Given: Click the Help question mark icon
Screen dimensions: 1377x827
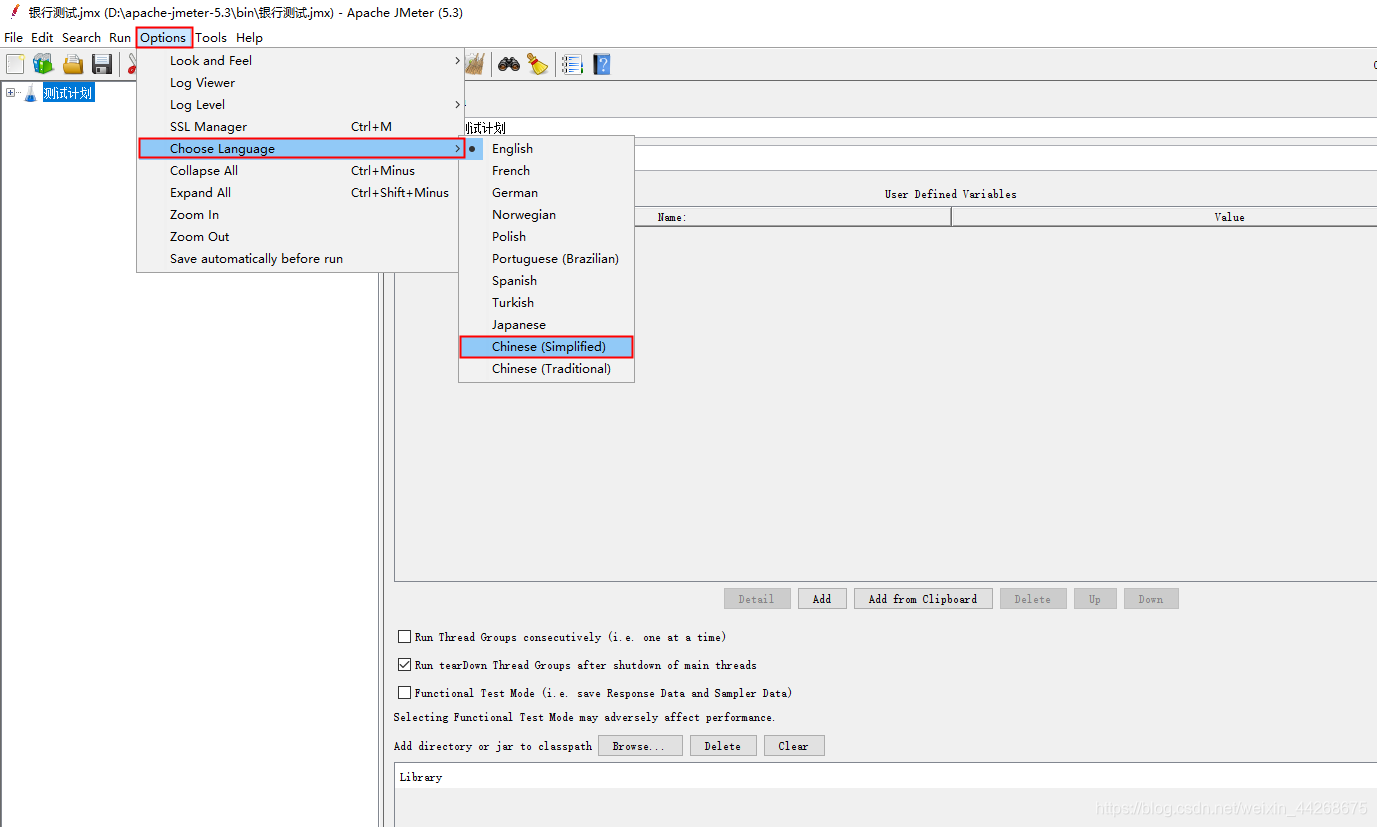Looking at the screenshot, I should 601,64.
